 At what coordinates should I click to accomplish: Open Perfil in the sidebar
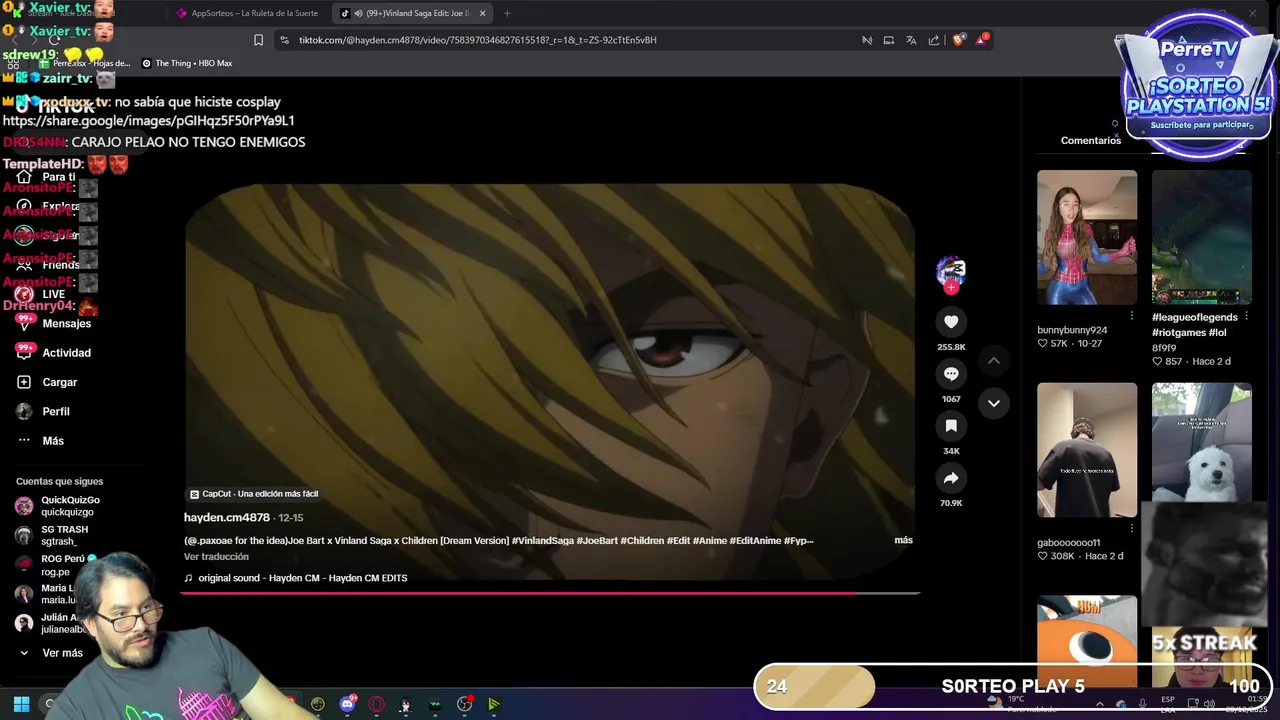(x=56, y=411)
